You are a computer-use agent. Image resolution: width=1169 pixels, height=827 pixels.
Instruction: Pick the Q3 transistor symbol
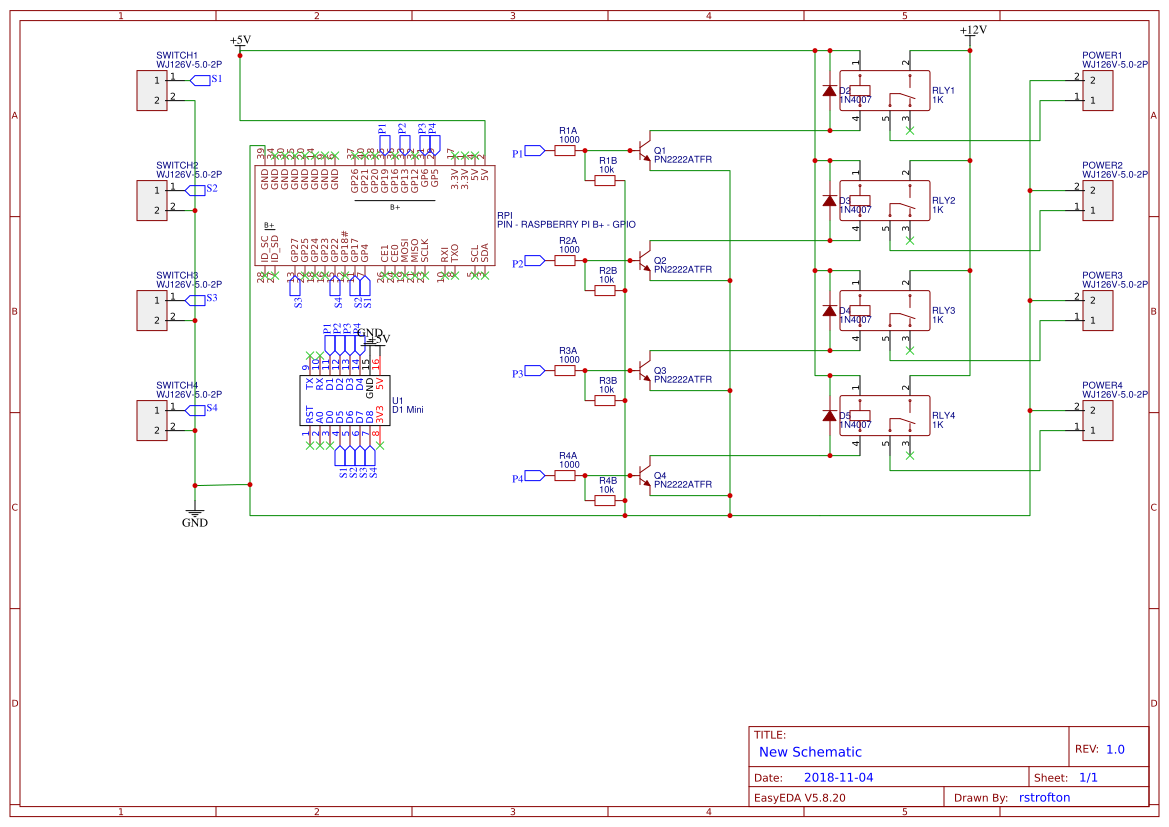(x=643, y=371)
